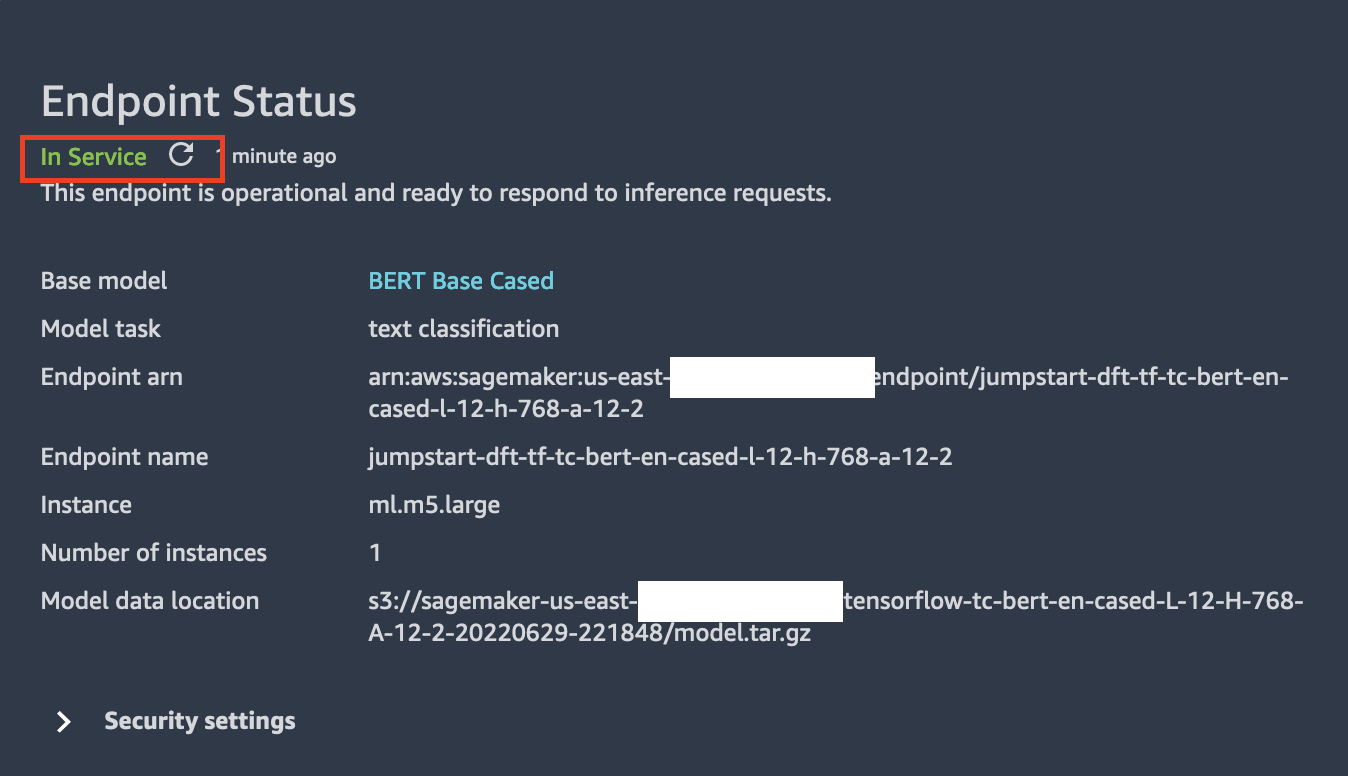Screen dimensions: 1348x776
Task: Click the ml.m5.large instance value
Action: (x=434, y=505)
